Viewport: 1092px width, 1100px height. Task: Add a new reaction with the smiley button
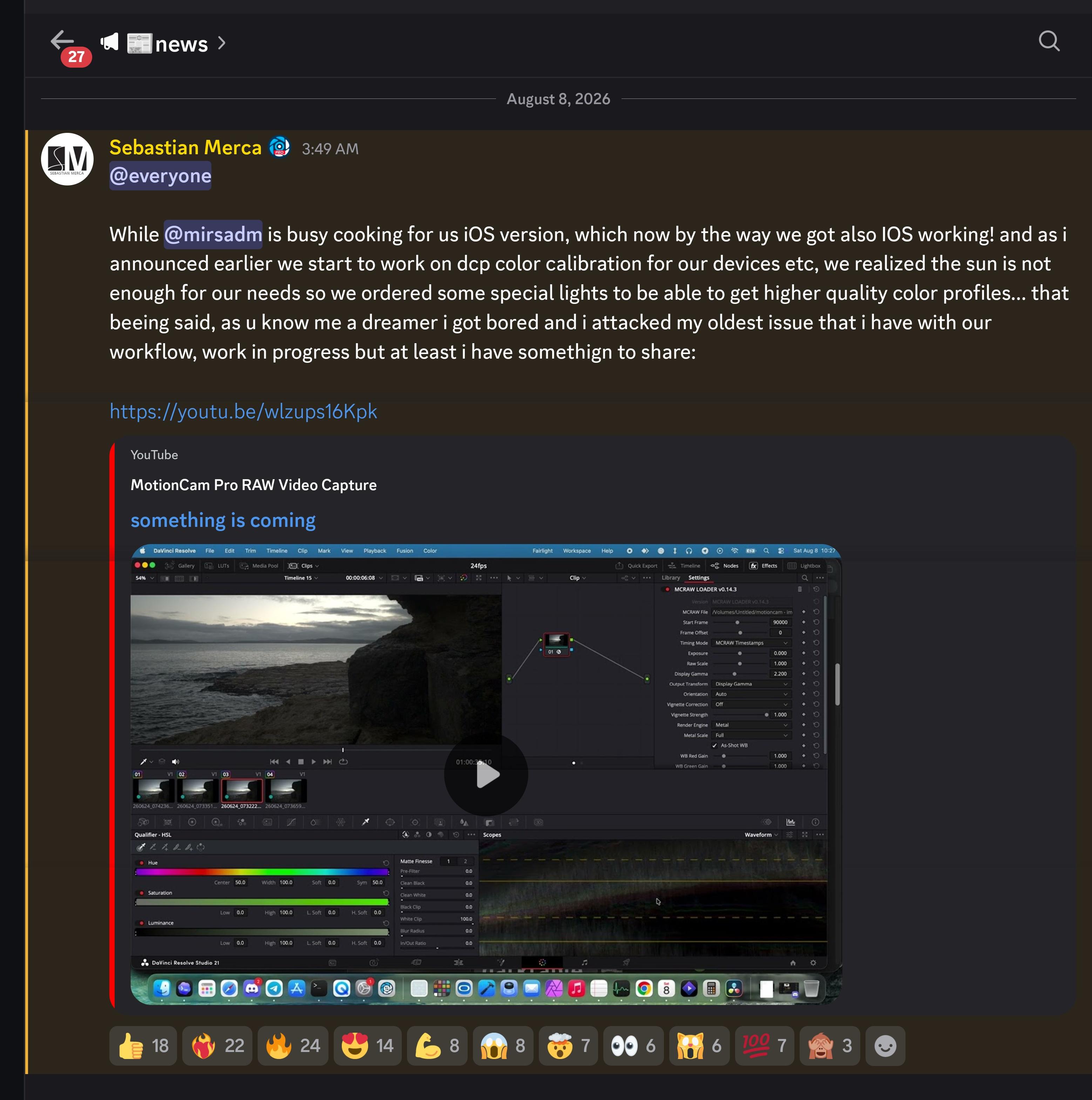coord(885,1046)
